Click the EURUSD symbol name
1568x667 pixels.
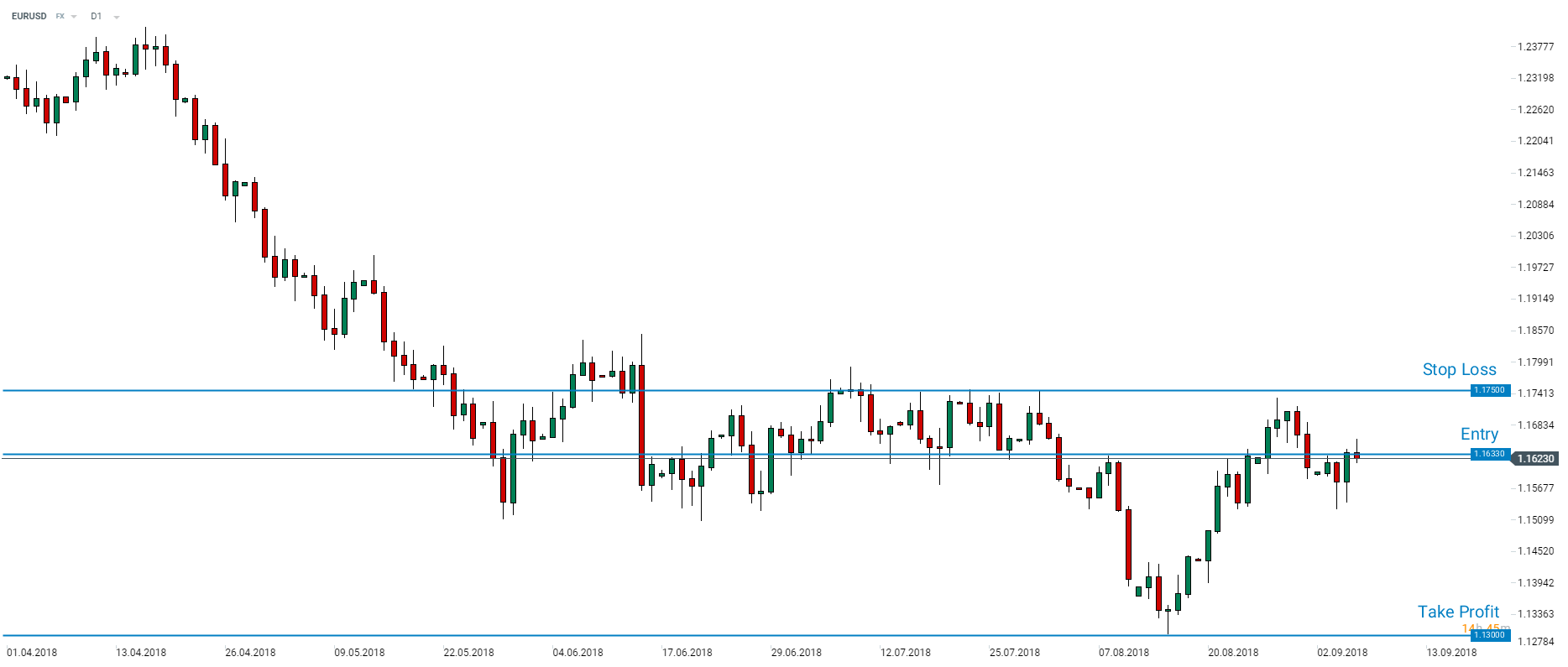click(x=29, y=17)
